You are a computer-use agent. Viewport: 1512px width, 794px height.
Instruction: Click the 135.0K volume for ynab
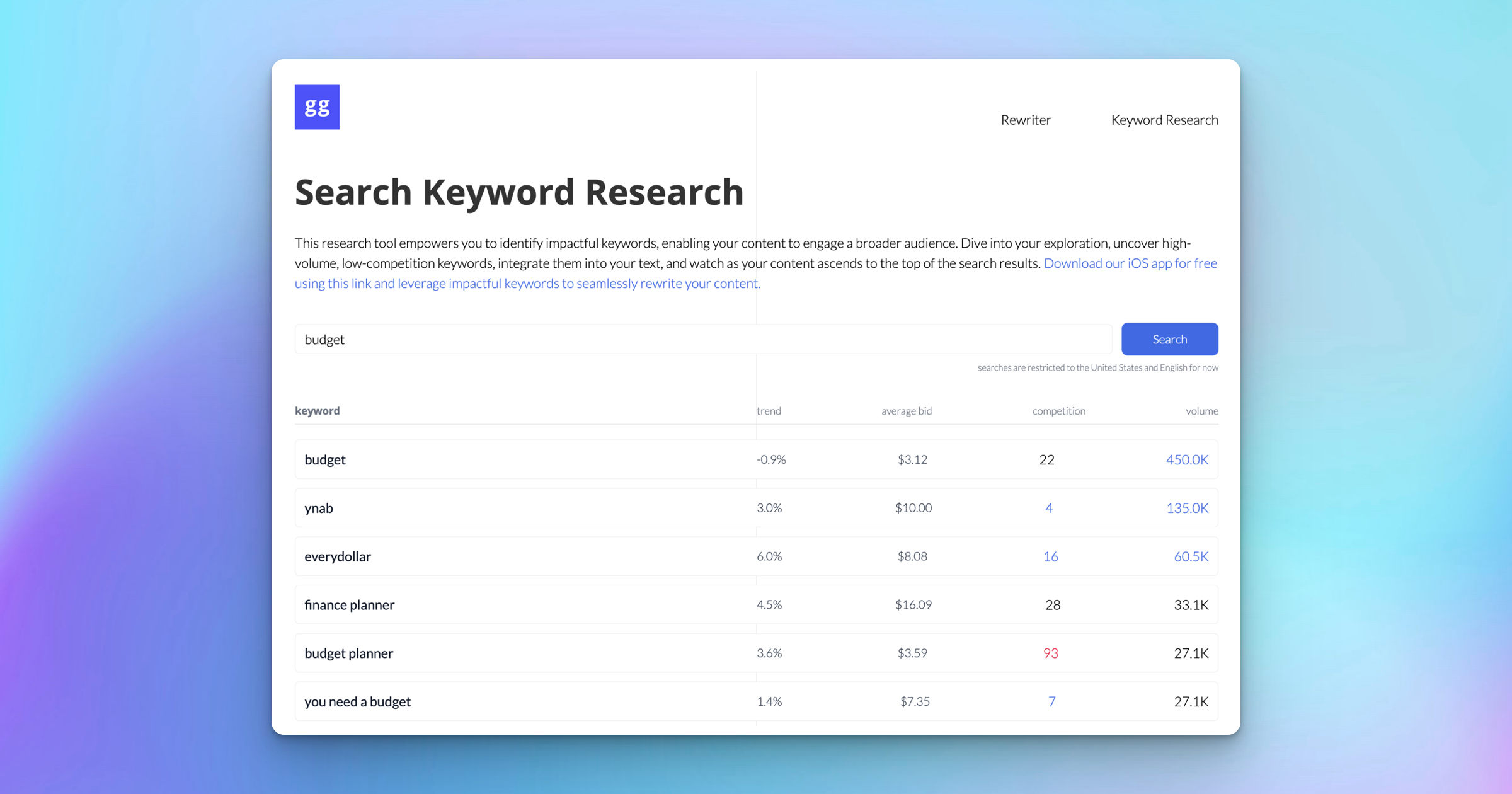(x=1187, y=508)
